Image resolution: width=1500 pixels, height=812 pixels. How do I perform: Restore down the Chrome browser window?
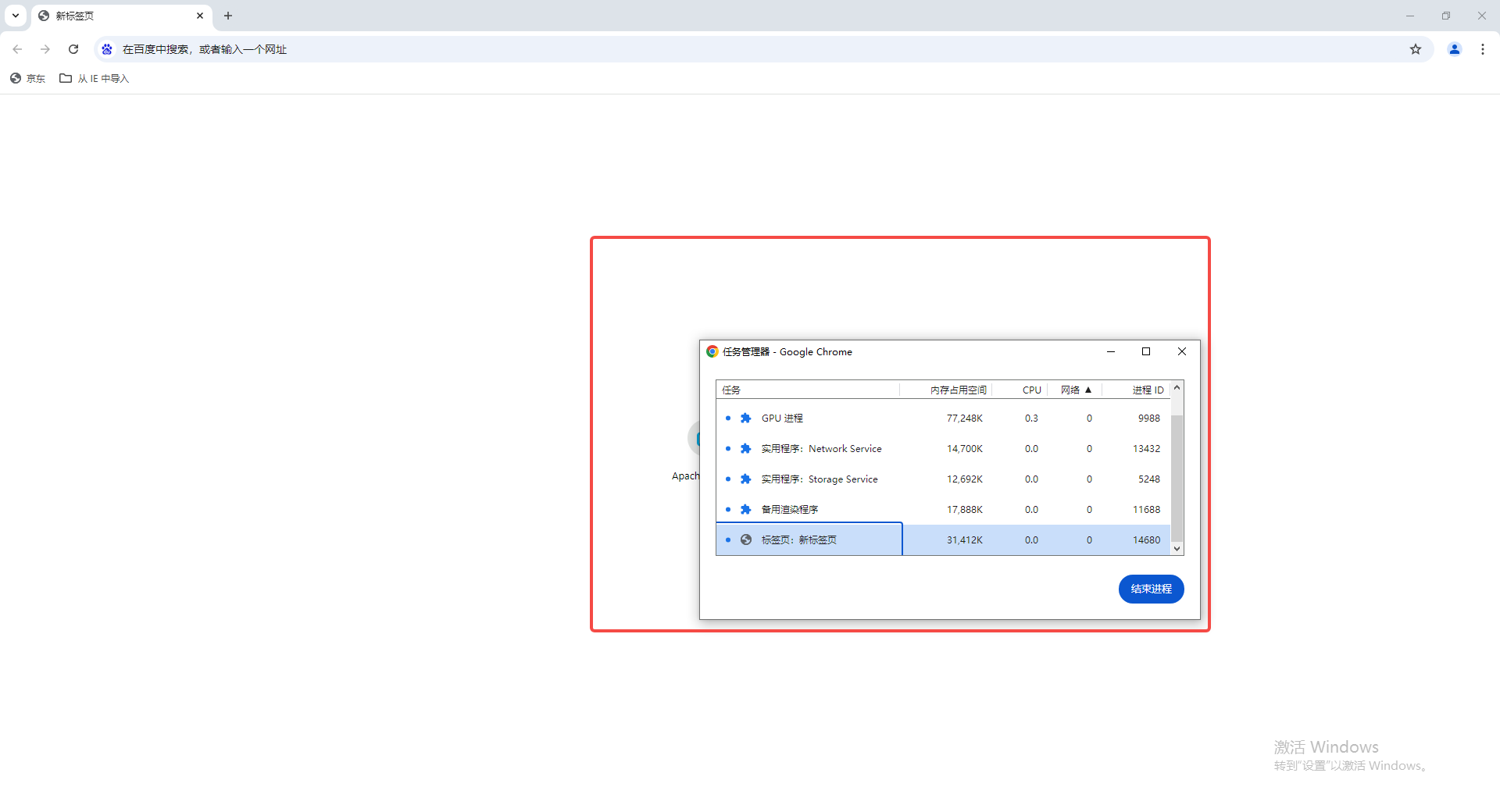1446,16
